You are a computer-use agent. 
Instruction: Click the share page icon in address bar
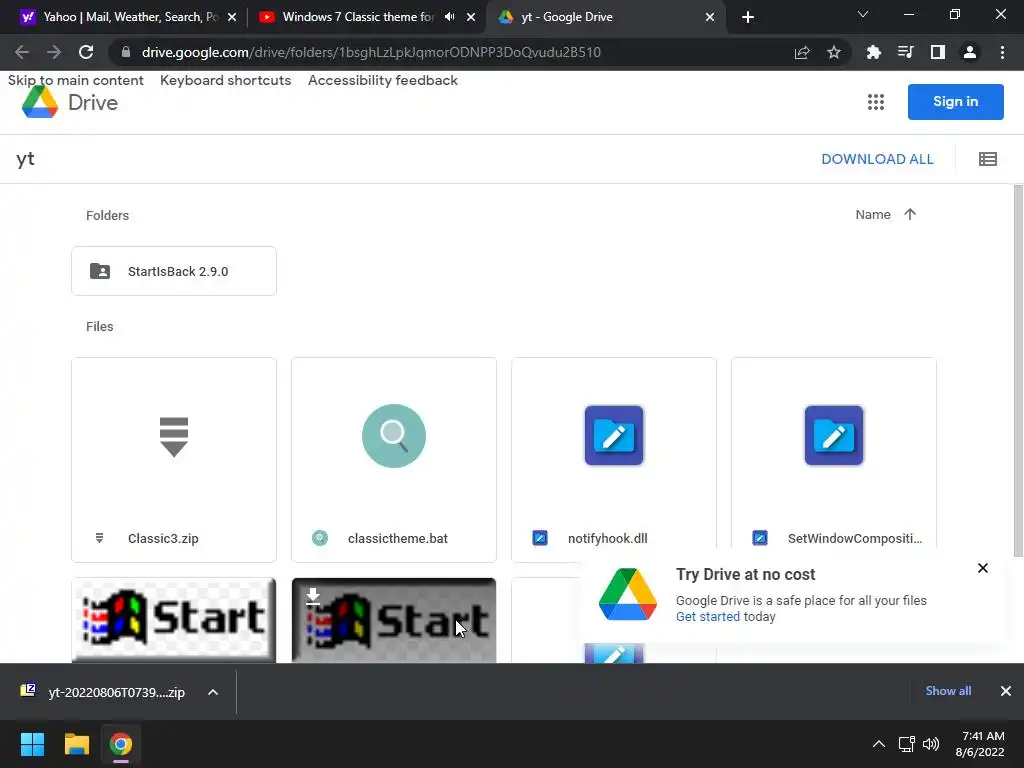(802, 52)
